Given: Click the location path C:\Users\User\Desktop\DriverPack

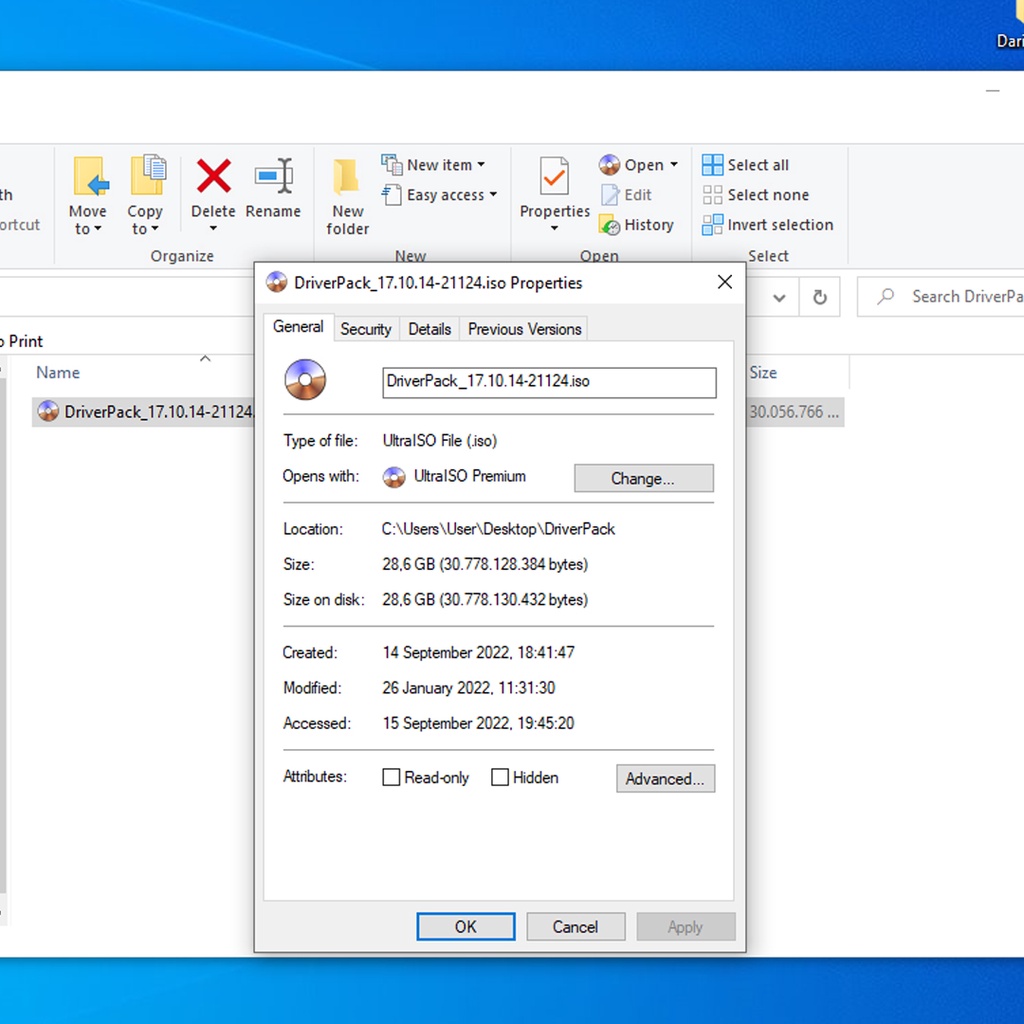Looking at the screenshot, I should click(x=498, y=529).
